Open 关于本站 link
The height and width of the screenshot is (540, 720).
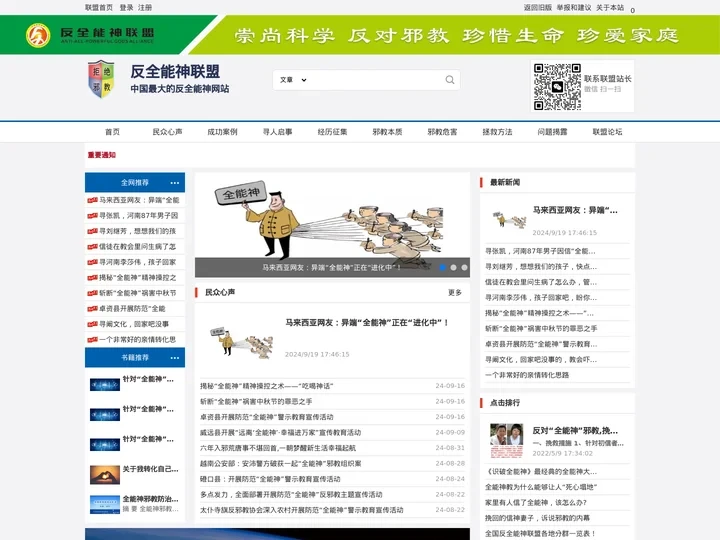610,8
